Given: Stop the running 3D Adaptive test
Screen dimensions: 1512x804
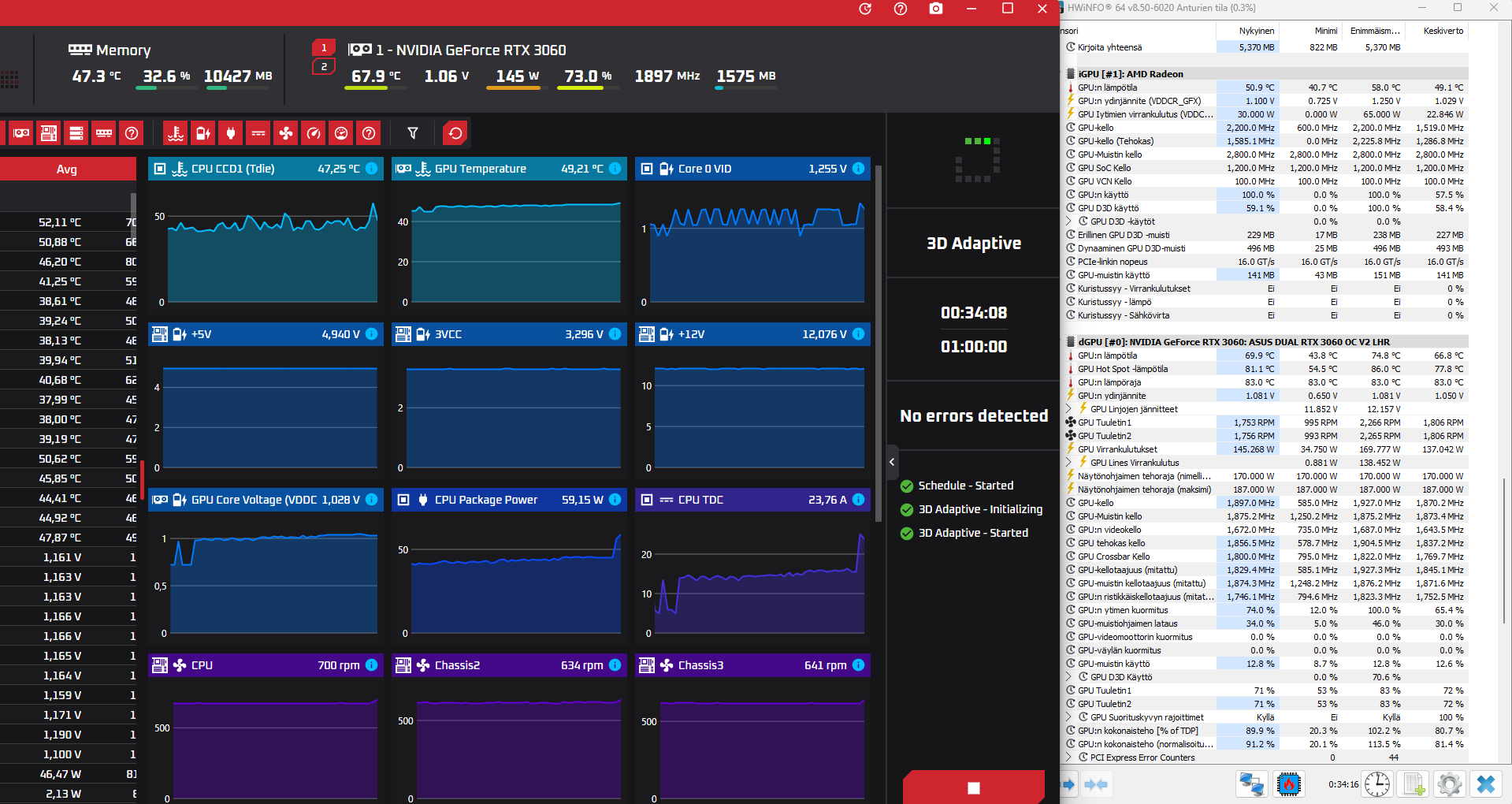Looking at the screenshot, I should click(974, 787).
